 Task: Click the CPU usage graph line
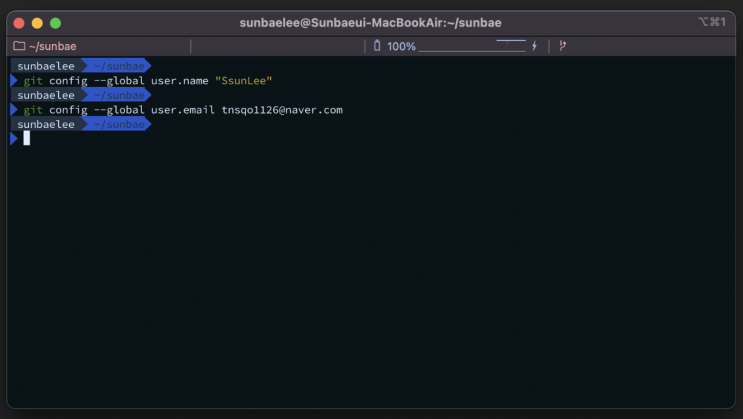pos(472,46)
